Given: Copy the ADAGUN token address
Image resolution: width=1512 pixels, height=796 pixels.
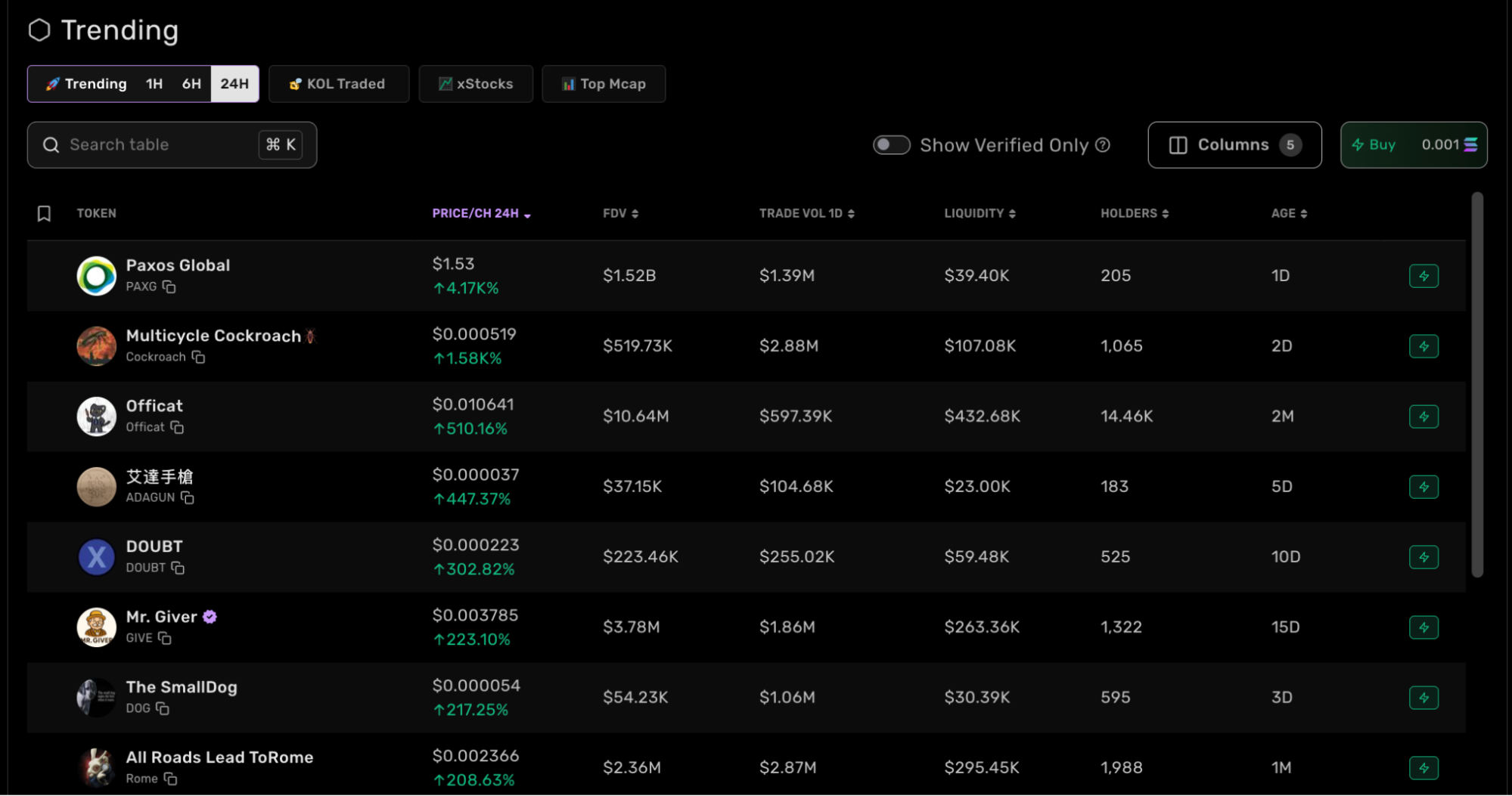Looking at the screenshot, I should [188, 498].
